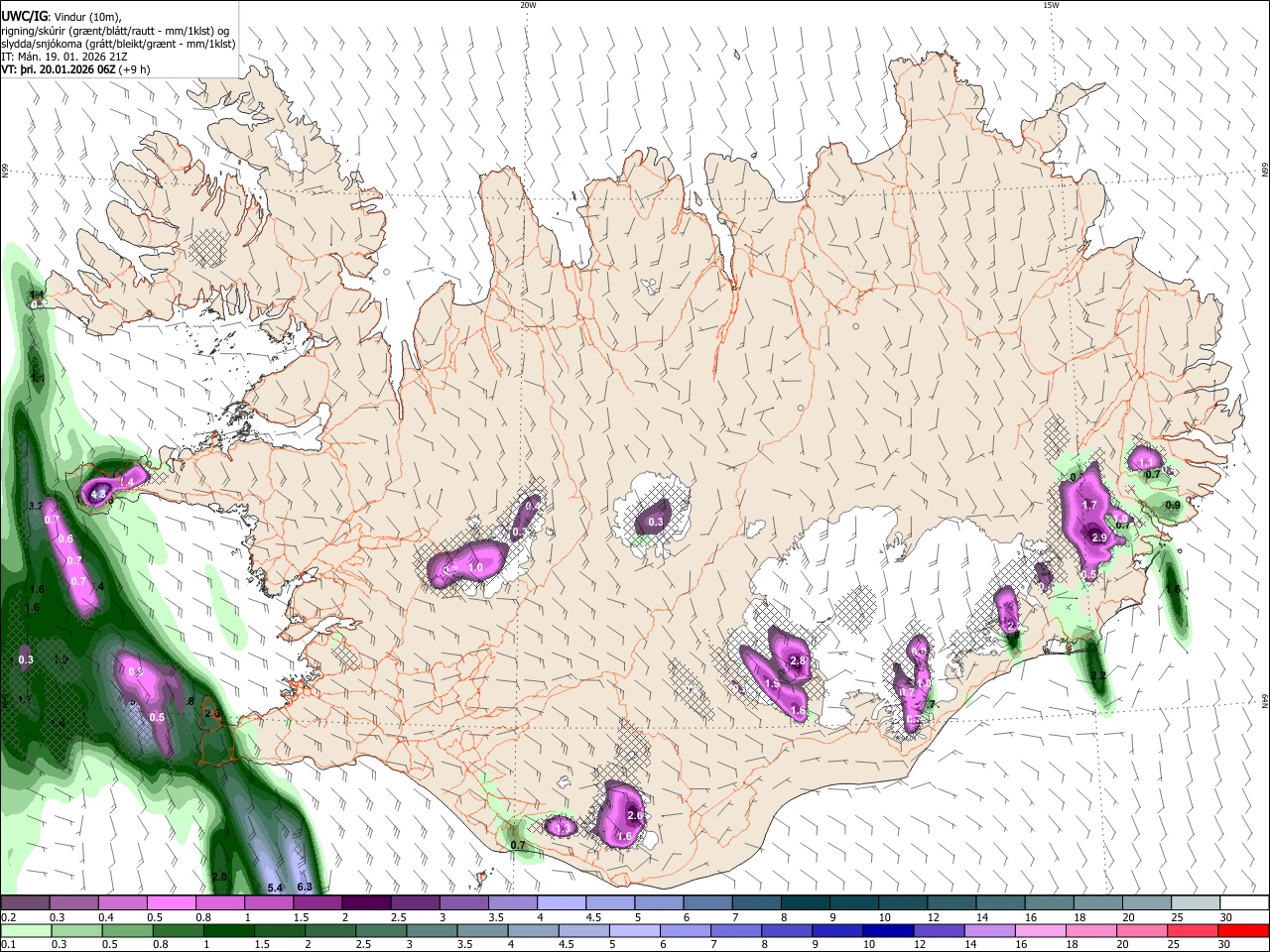Image resolution: width=1270 pixels, height=952 pixels.
Task: Click the '4.3' value on Snæfellsnes
Action: coord(97,494)
